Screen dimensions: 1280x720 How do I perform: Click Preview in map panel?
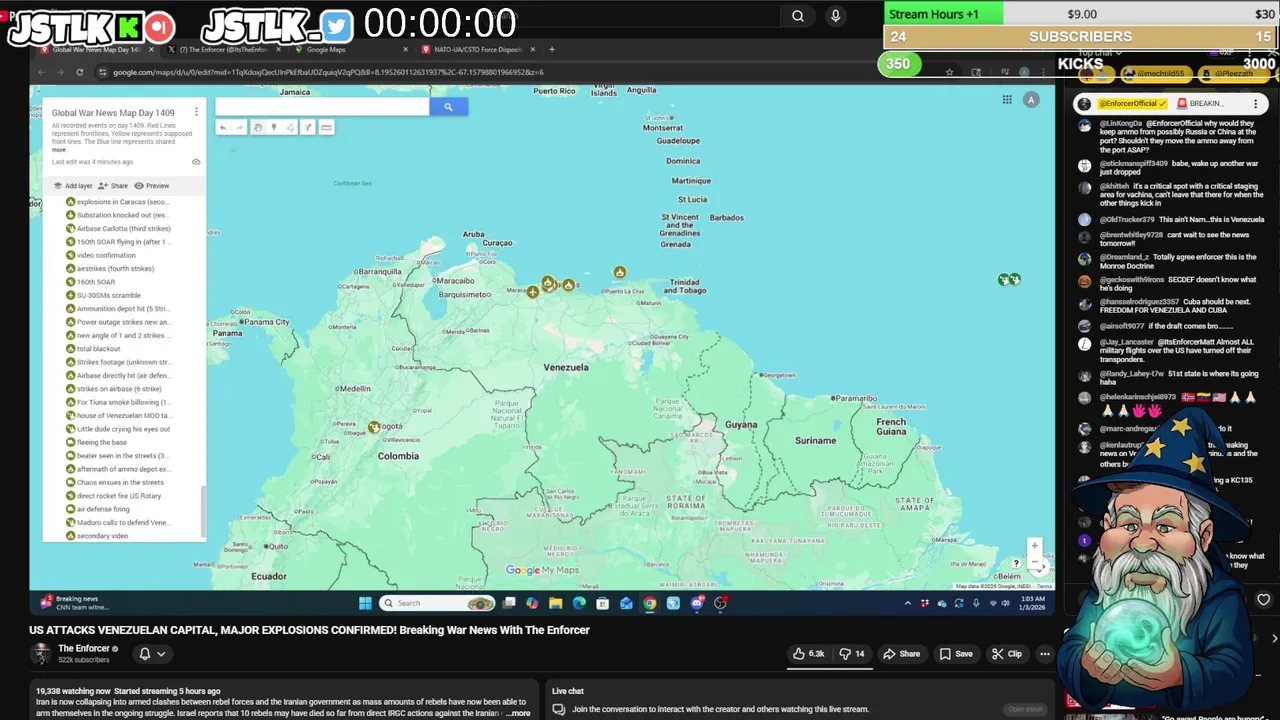tap(152, 186)
